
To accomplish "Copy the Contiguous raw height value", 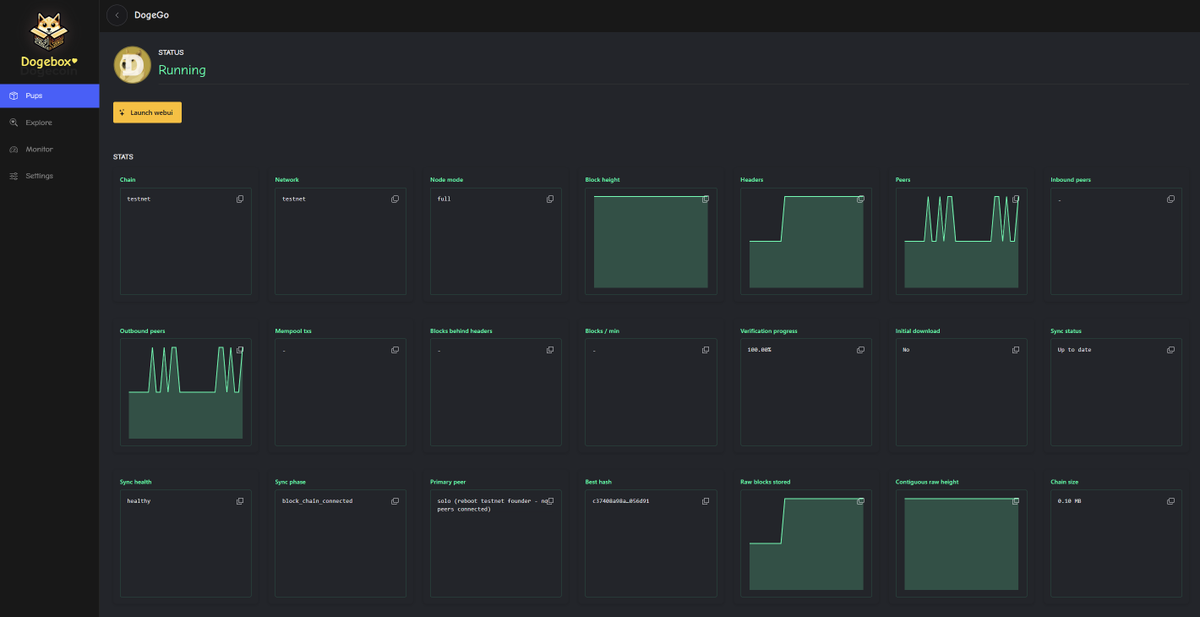I will [1016, 501].
